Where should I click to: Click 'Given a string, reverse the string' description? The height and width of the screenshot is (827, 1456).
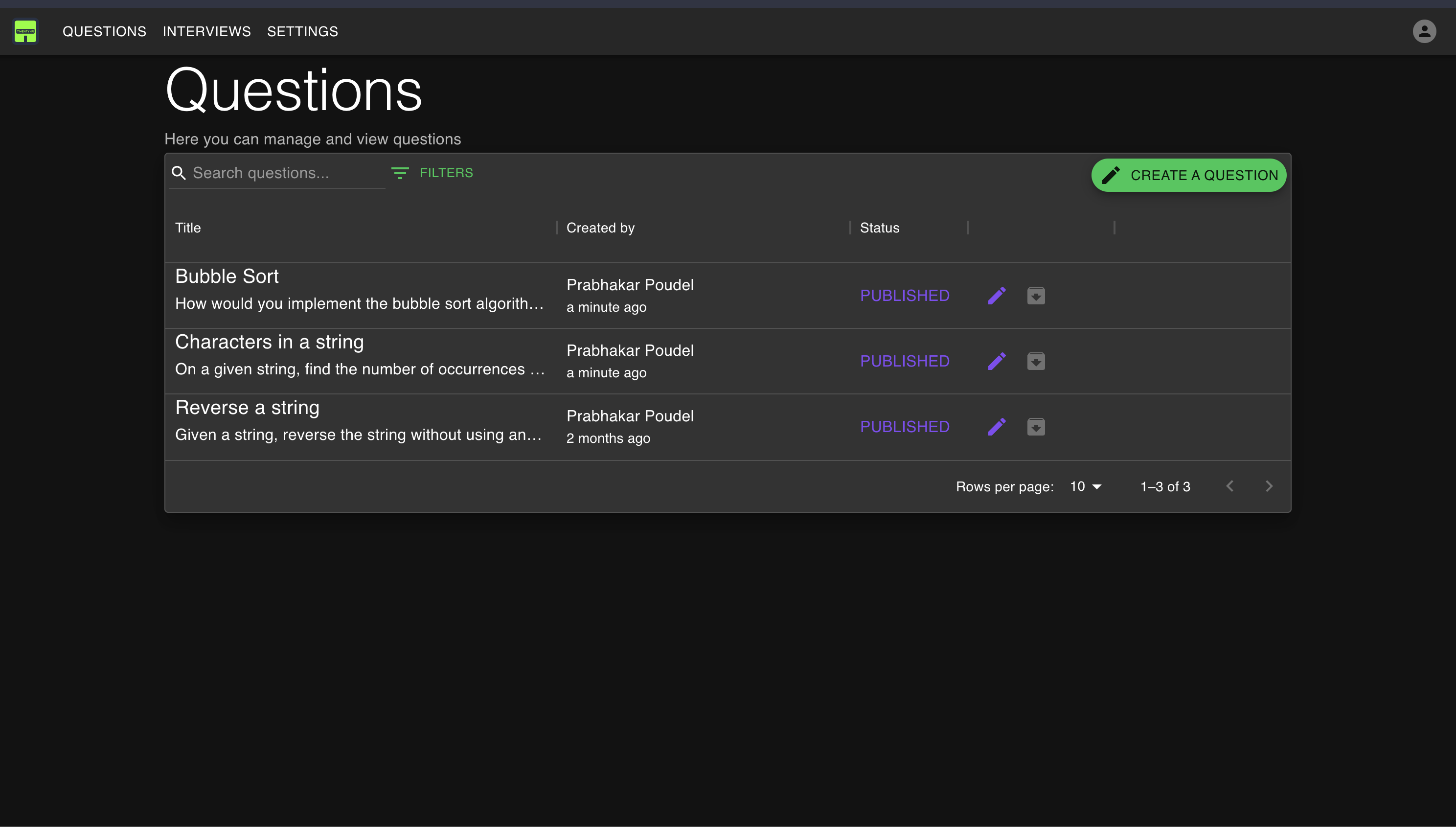pos(358,435)
